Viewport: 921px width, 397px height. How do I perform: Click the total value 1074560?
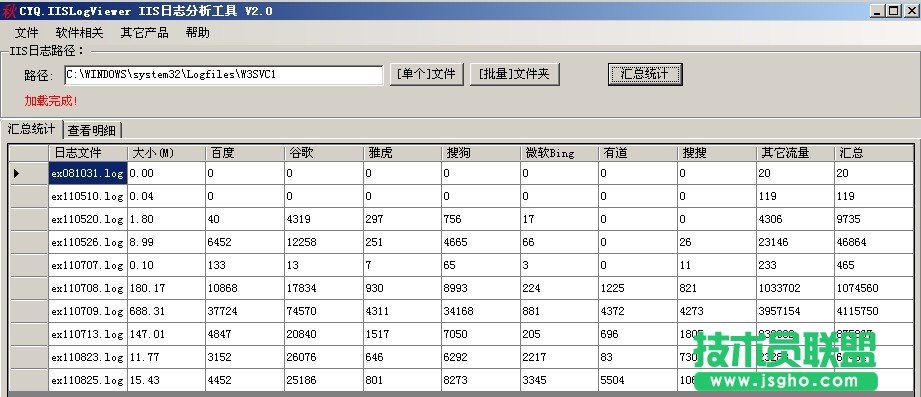(874, 288)
